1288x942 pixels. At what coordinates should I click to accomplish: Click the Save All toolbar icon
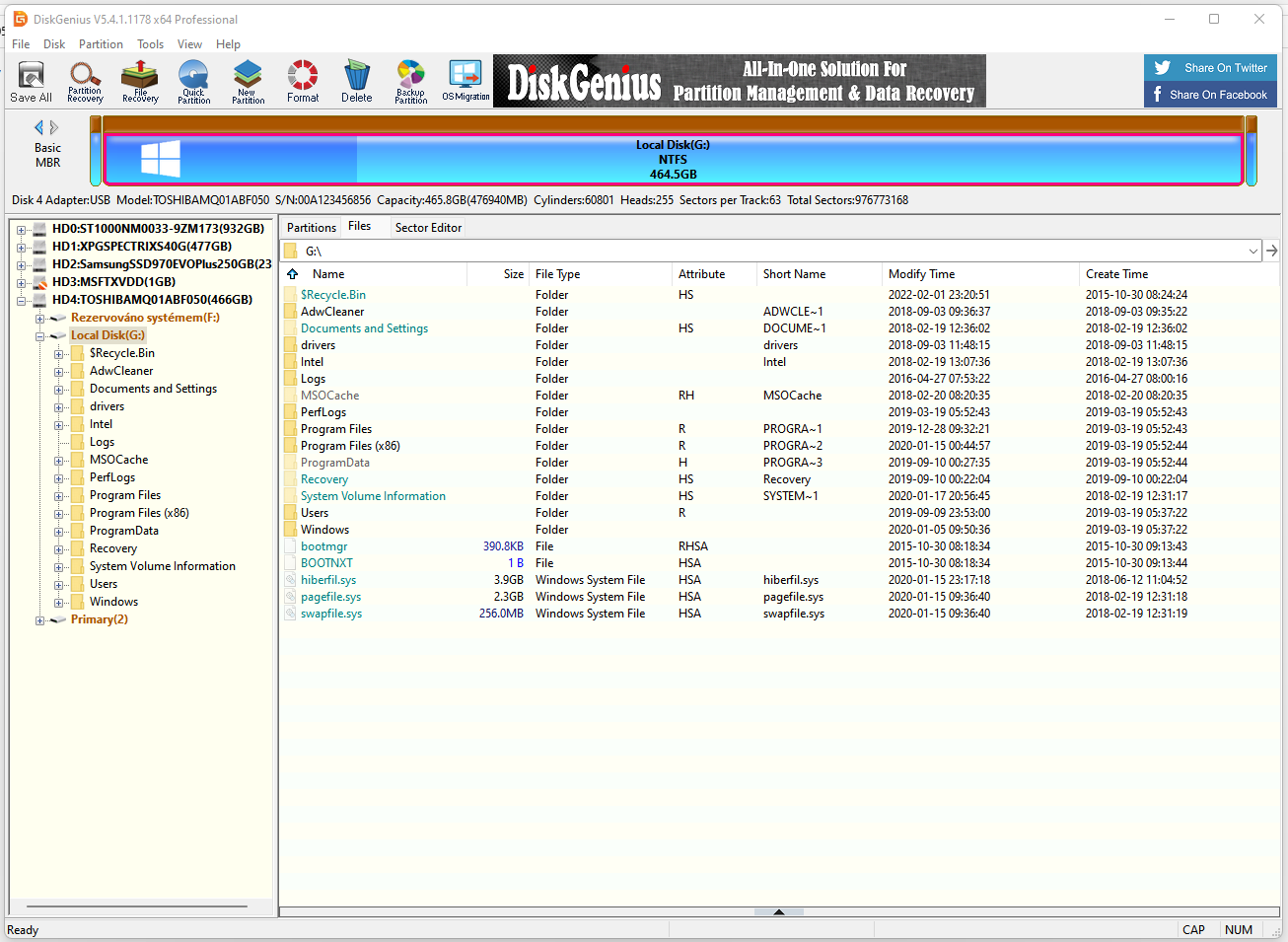(x=31, y=81)
